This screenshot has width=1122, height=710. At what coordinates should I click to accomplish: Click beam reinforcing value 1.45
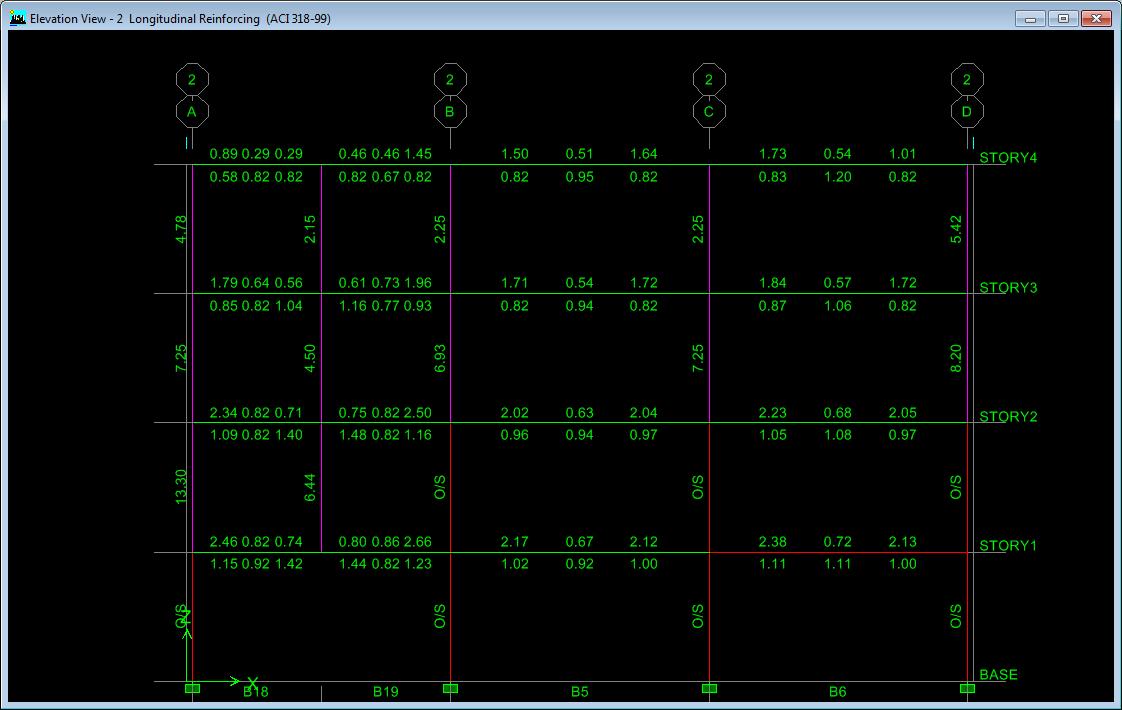[x=418, y=154]
